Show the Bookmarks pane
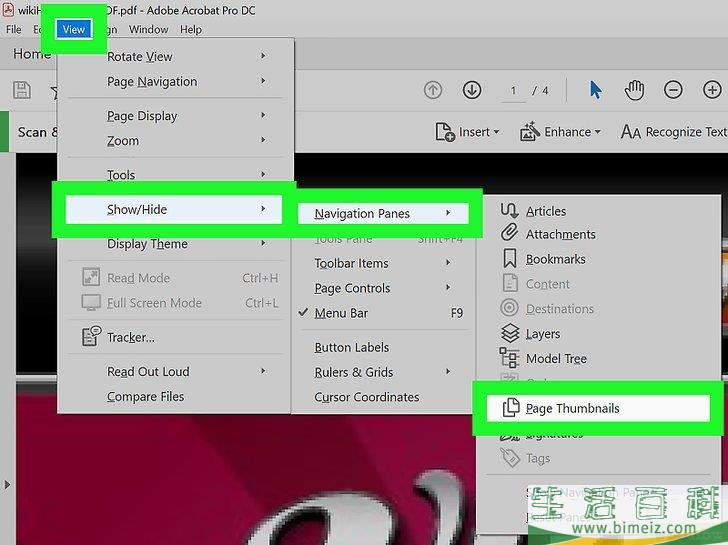 (599, 259)
